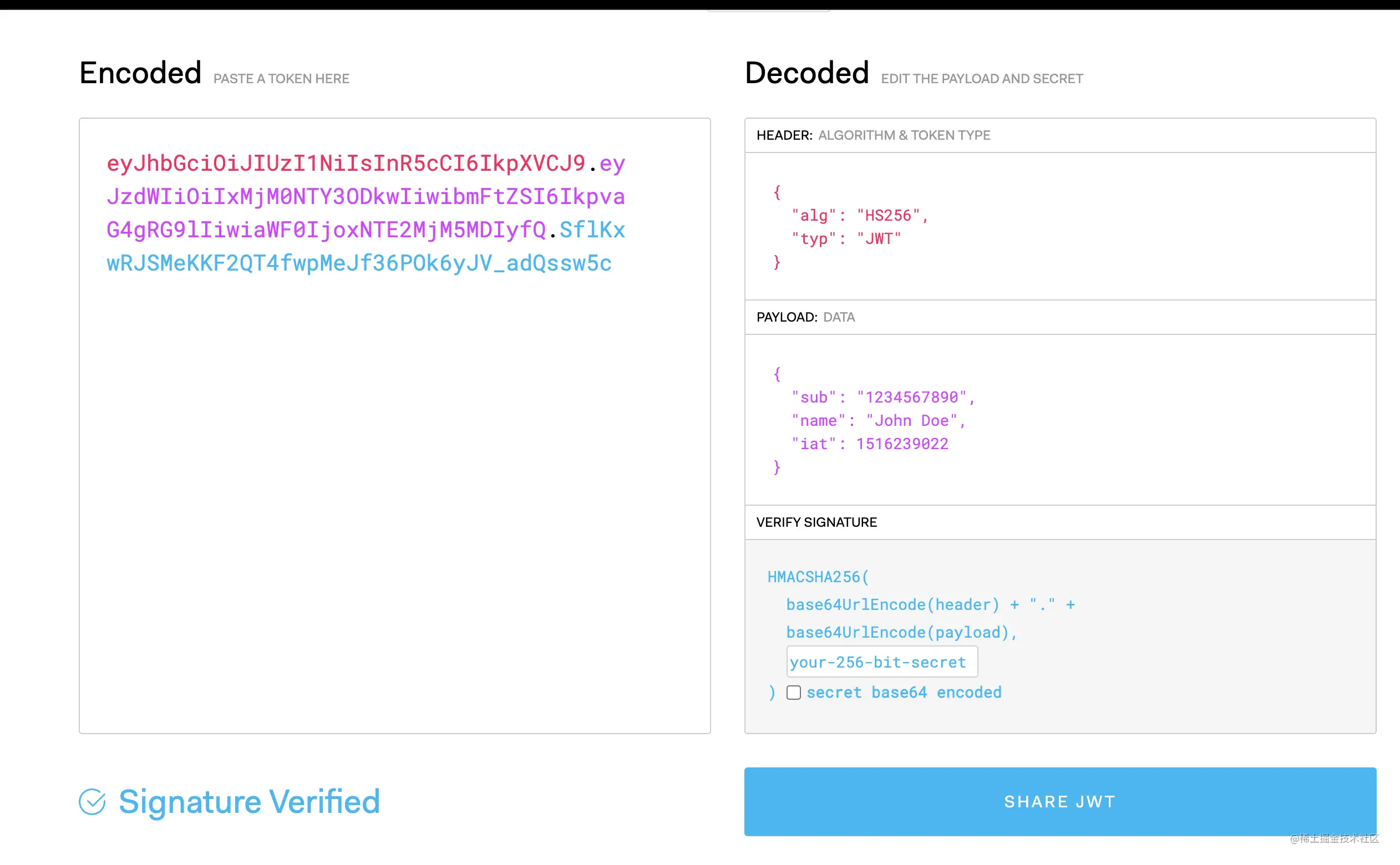The height and width of the screenshot is (865, 1400).
Task: Click the VERIFY SIGNATURE label
Action: coord(816,522)
